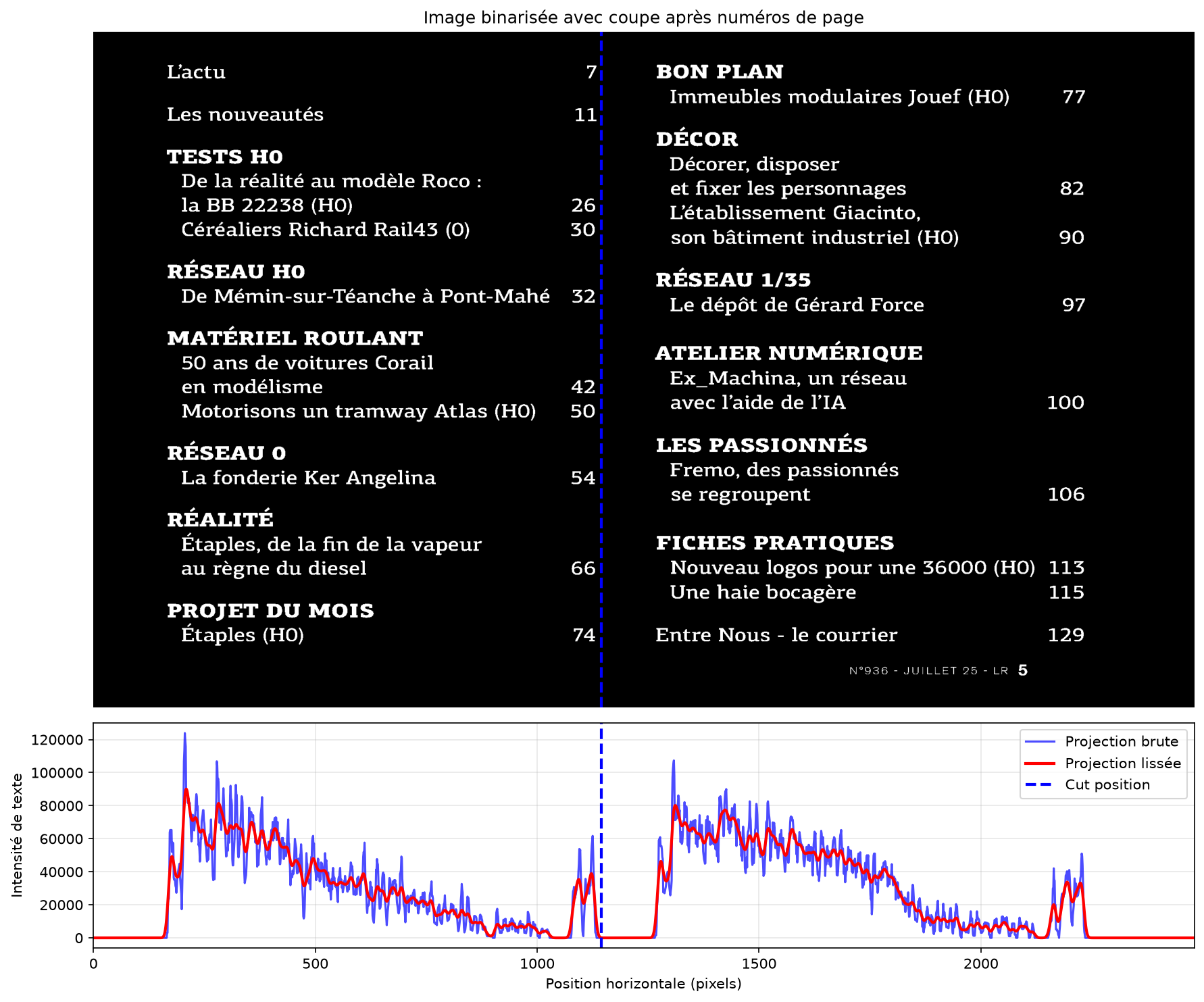
Task: Click the x-axis label "Position horizontale (pixels)"
Action: click(x=643, y=984)
